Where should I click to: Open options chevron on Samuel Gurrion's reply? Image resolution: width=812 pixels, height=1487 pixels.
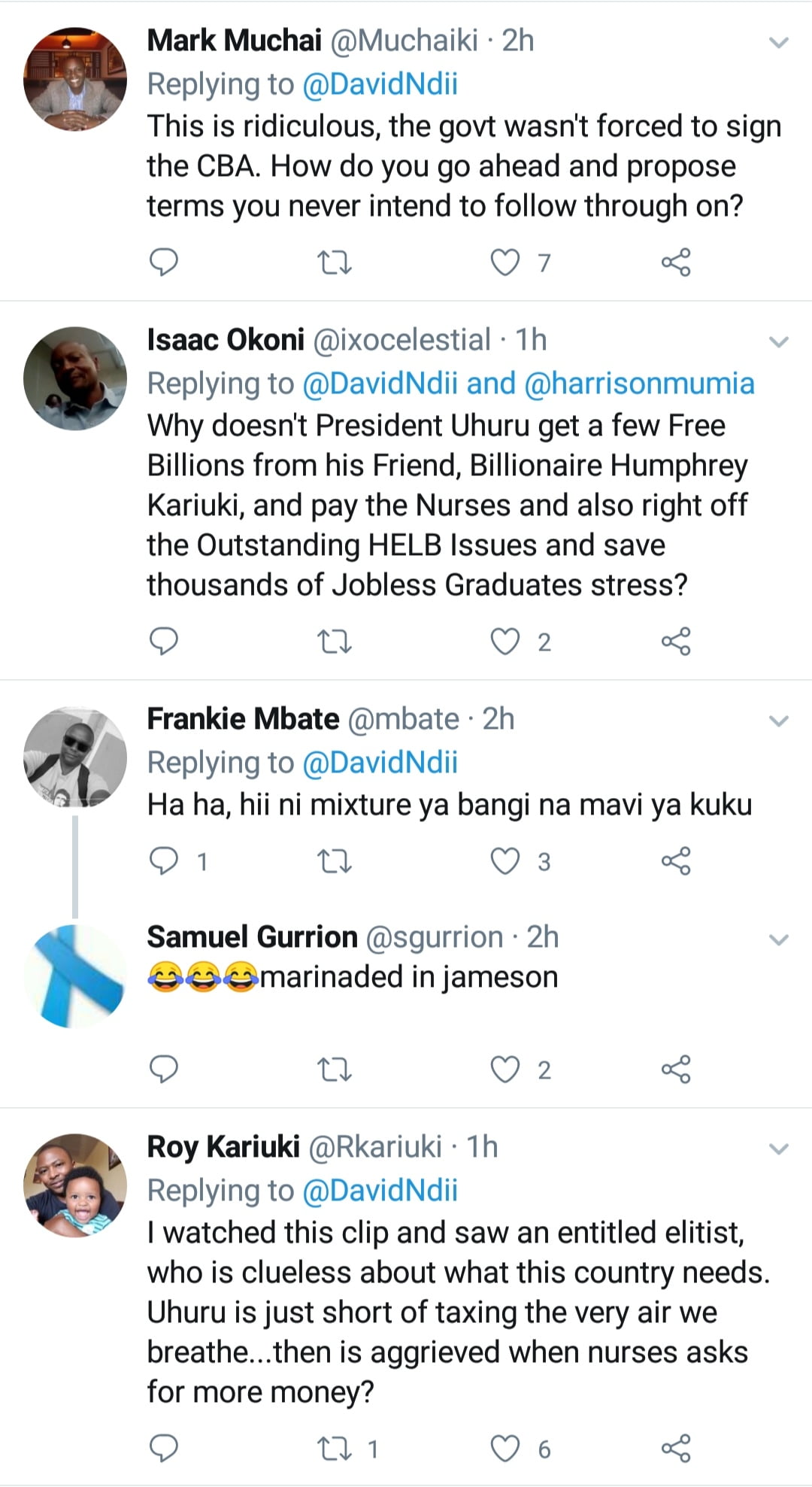point(779,939)
